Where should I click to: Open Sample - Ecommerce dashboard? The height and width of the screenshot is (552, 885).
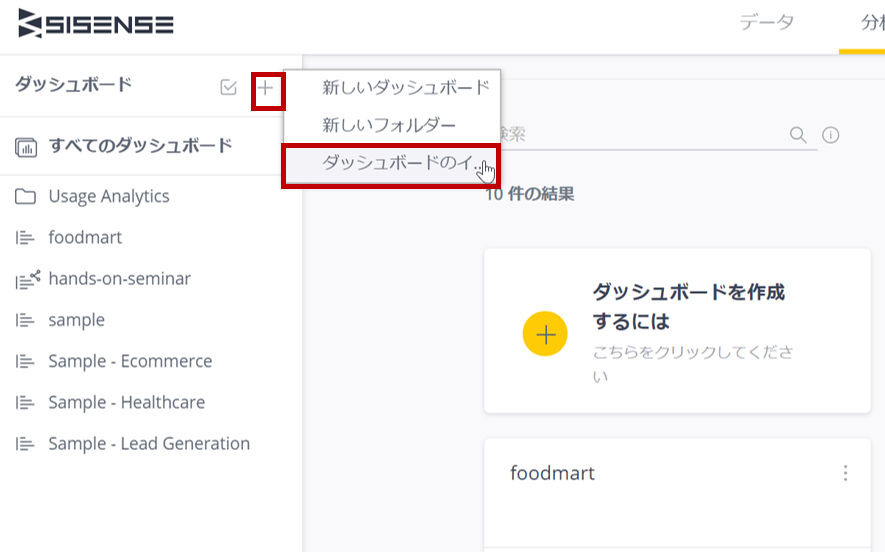[x=130, y=361]
